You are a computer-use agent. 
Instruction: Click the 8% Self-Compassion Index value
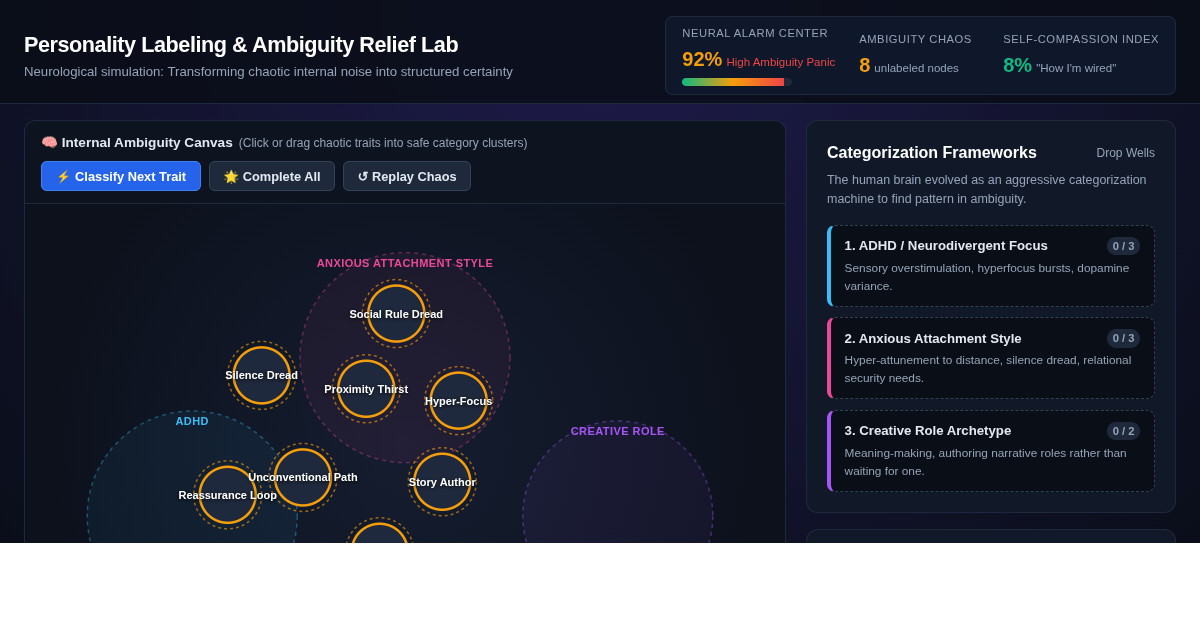coord(1017,66)
